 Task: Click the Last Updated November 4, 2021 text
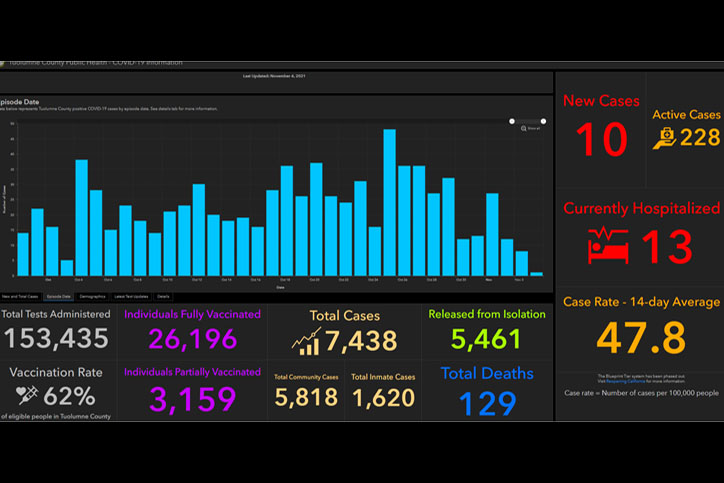pos(274,76)
